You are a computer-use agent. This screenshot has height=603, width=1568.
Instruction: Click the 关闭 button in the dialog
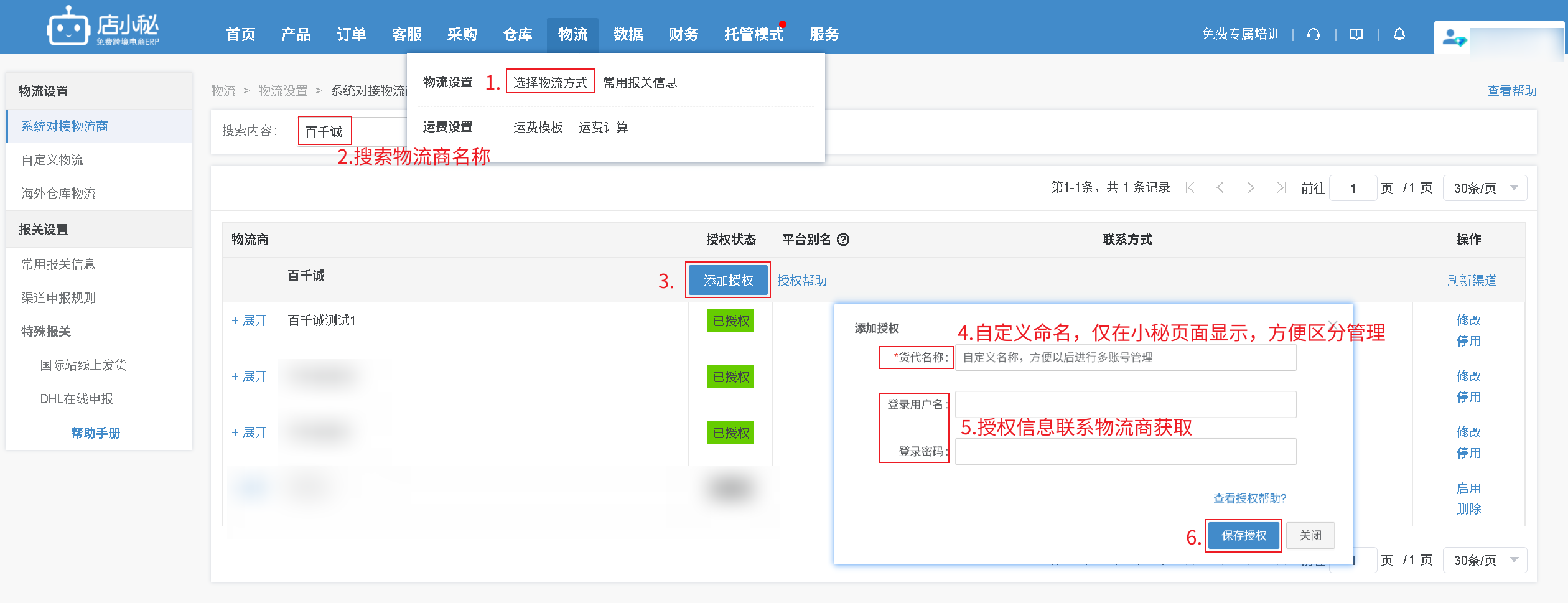click(1310, 535)
